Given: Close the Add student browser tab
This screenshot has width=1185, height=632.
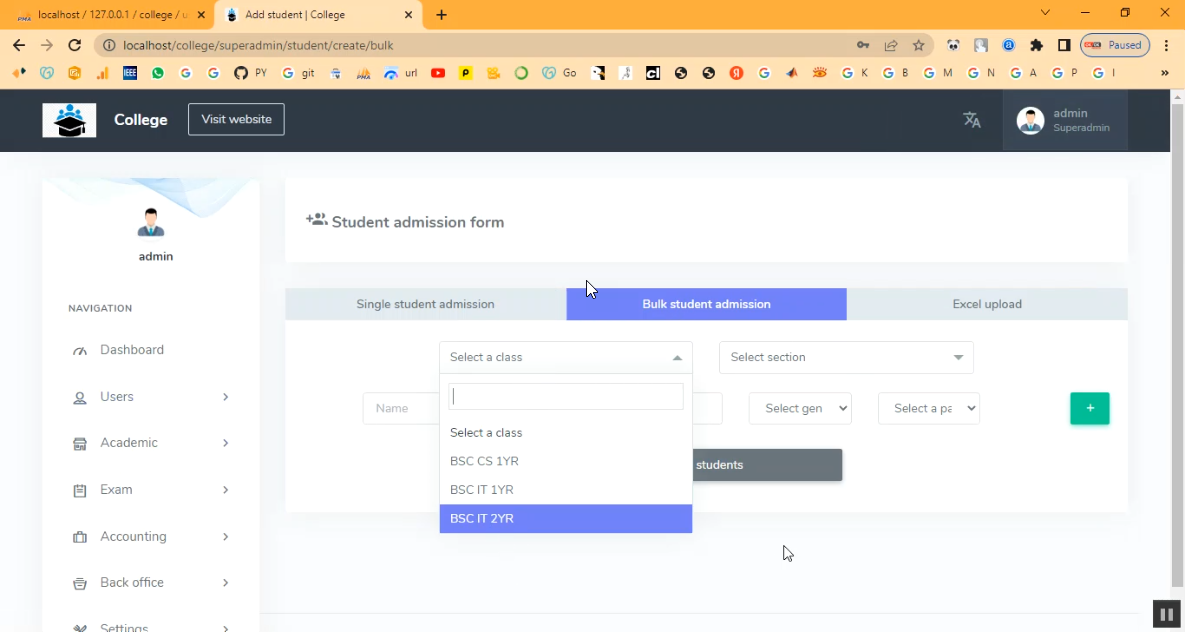Looking at the screenshot, I should [x=409, y=14].
